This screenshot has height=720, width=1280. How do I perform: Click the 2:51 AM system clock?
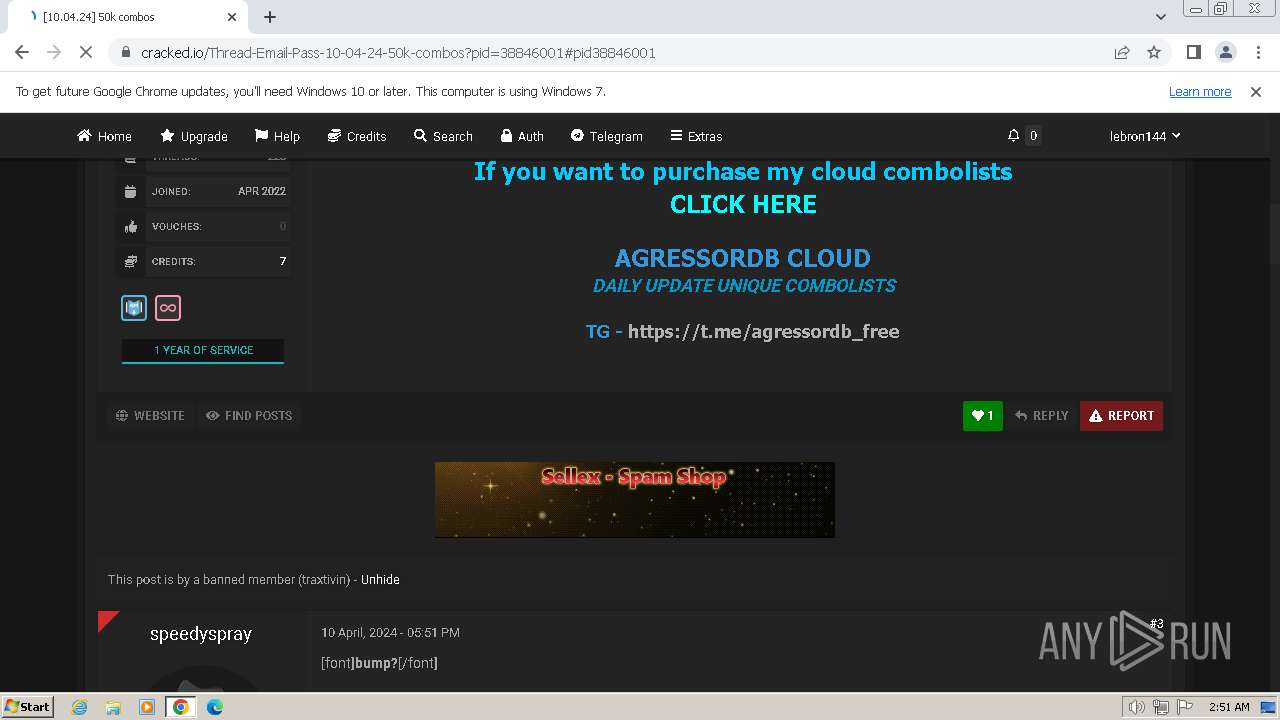[1229, 707]
